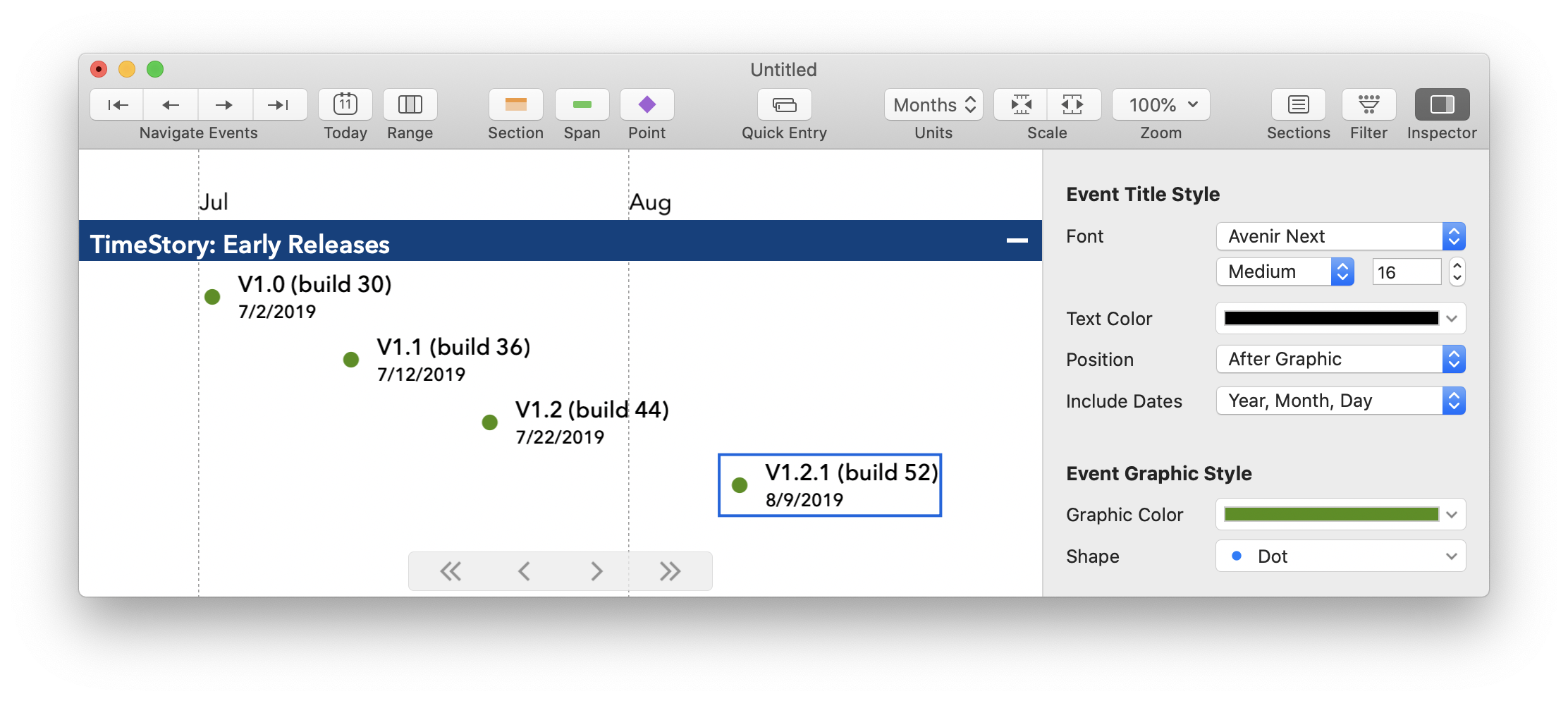Change the title Position from After Graphic
Screen dimensions: 1568x701
click(1339, 359)
